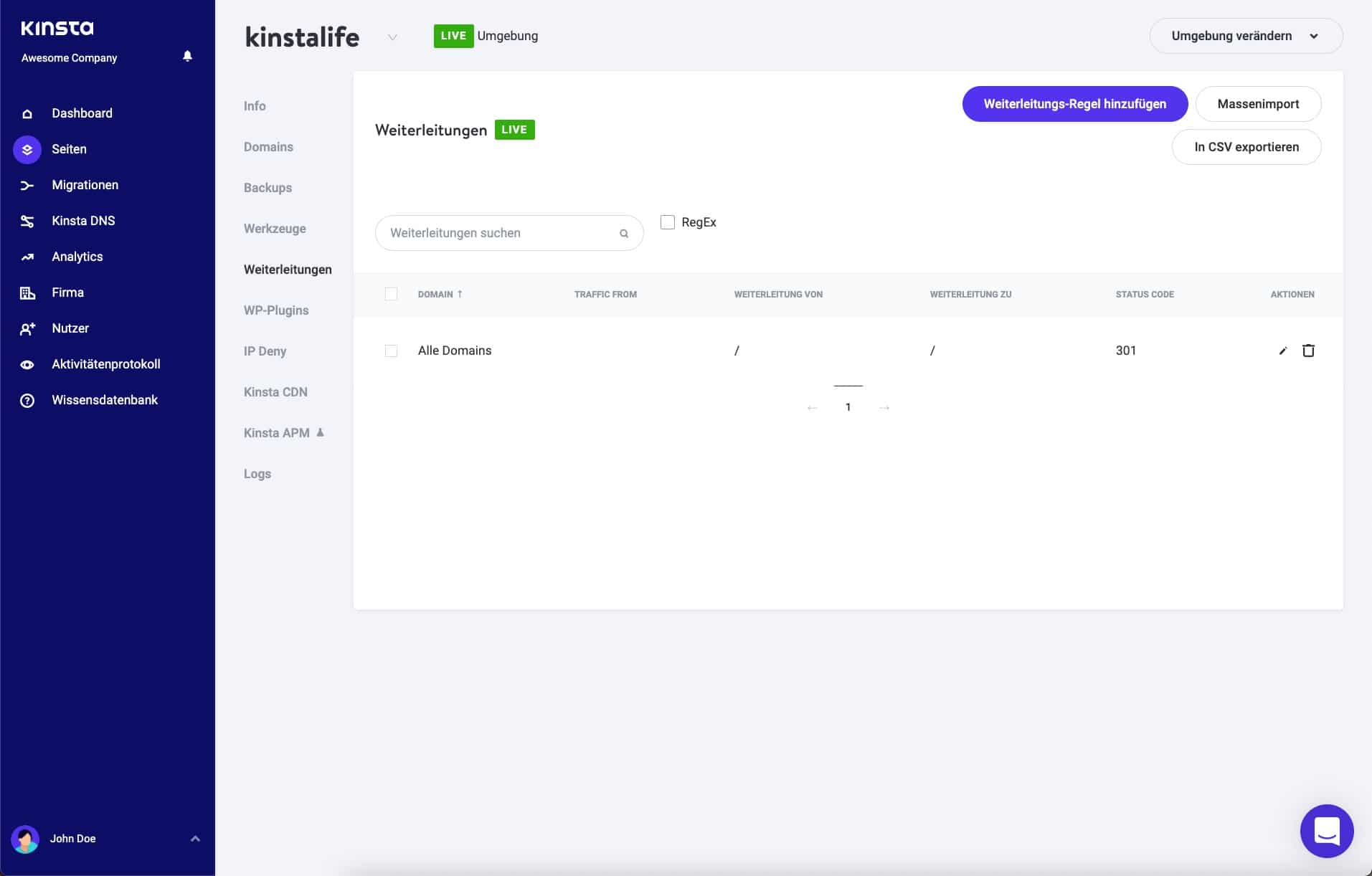Open the chat support widget

click(1326, 831)
